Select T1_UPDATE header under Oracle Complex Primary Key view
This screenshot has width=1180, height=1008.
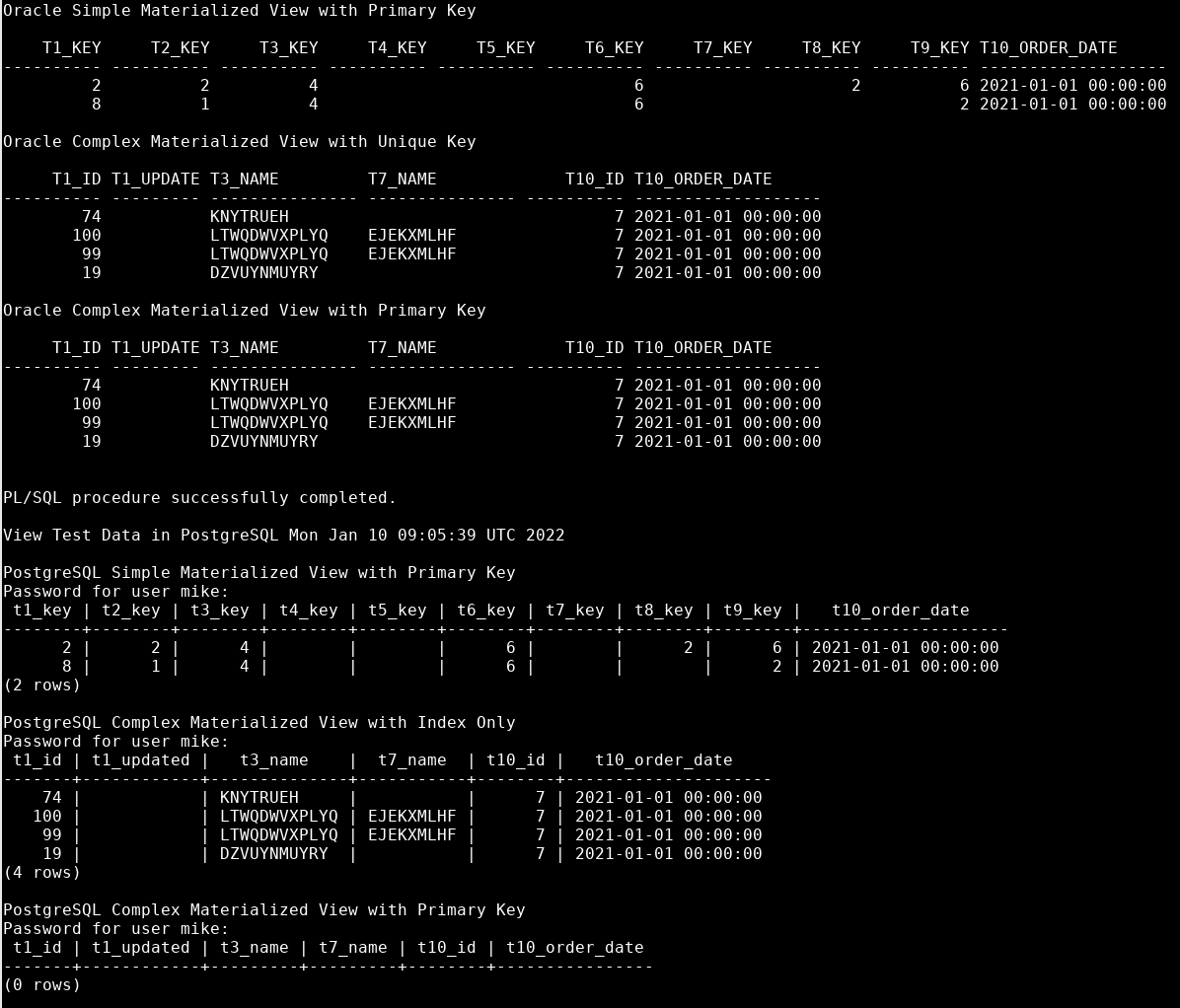[x=155, y=347]
